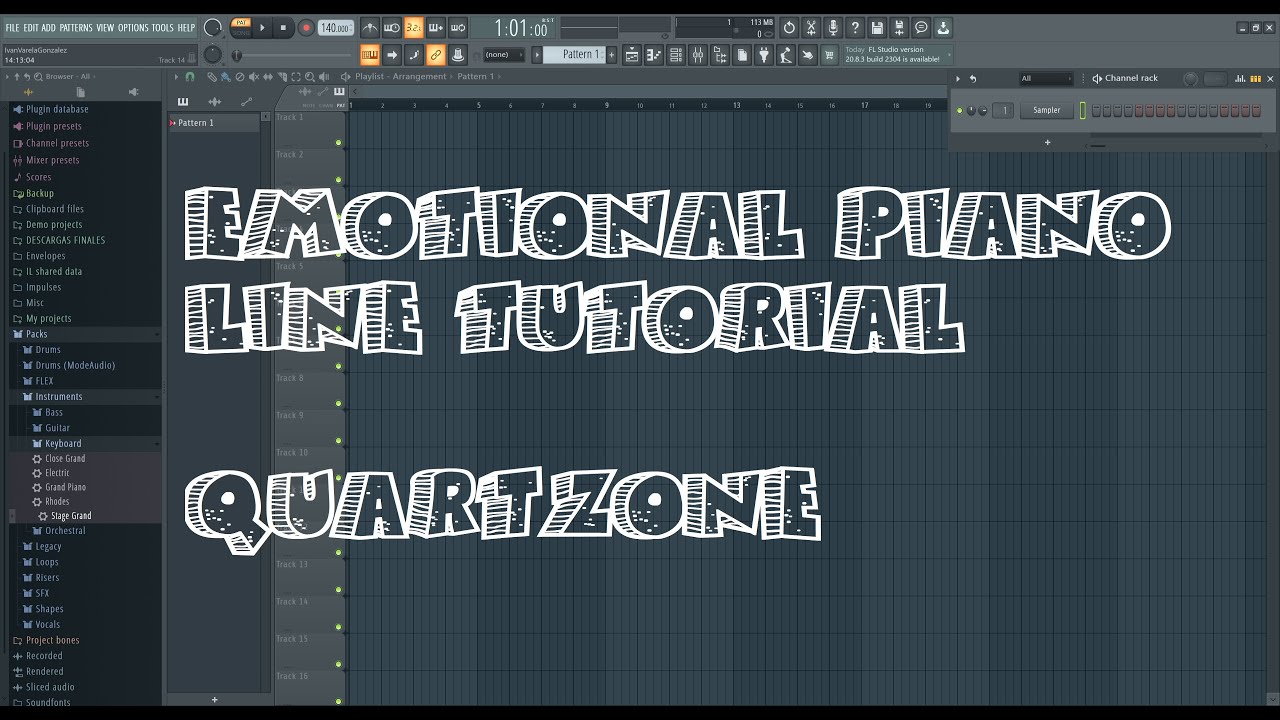Open the PATTERNS menu
1280x720 pixels.
[x=75, y=27]
